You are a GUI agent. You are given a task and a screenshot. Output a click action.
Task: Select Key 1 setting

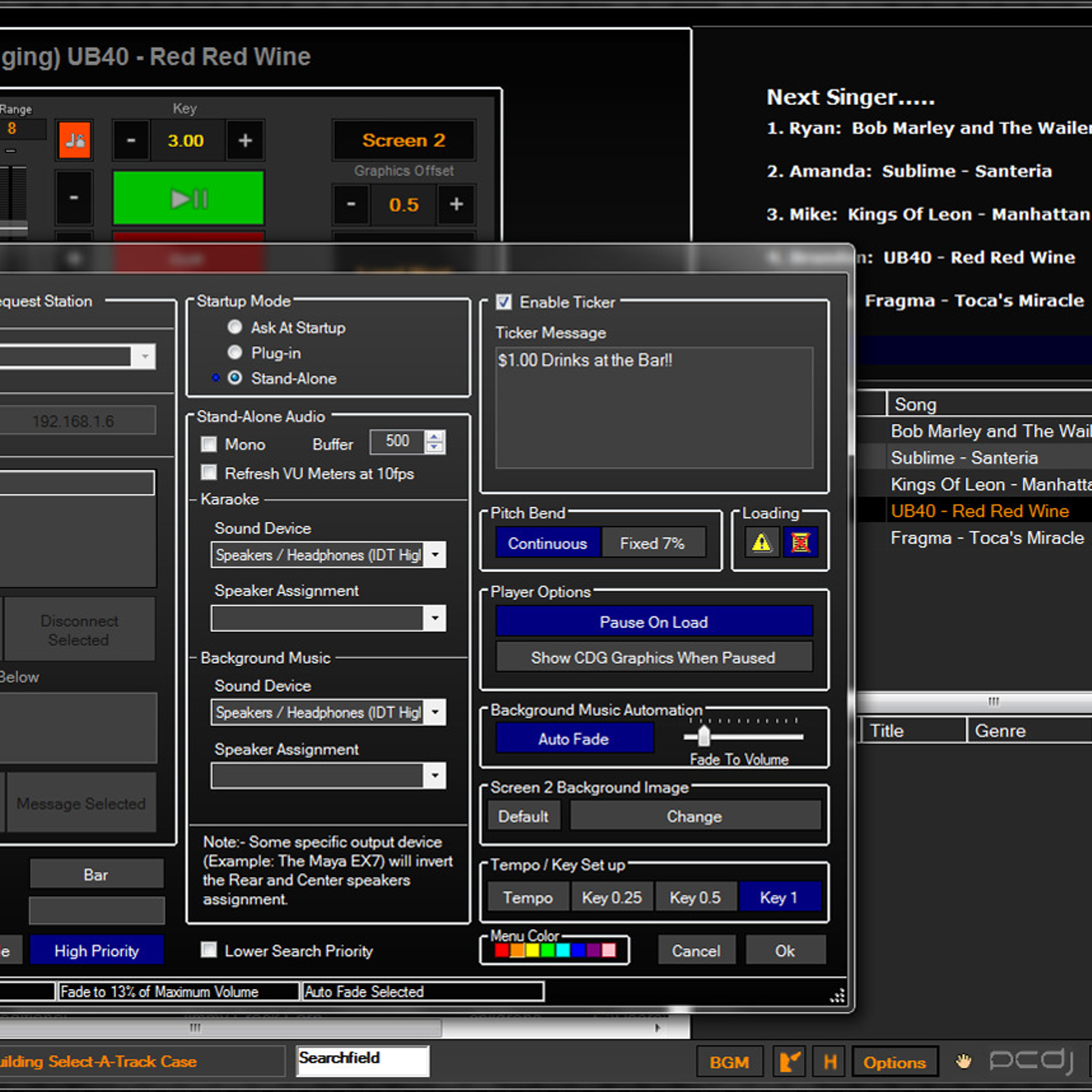click(x=779, y=897)
